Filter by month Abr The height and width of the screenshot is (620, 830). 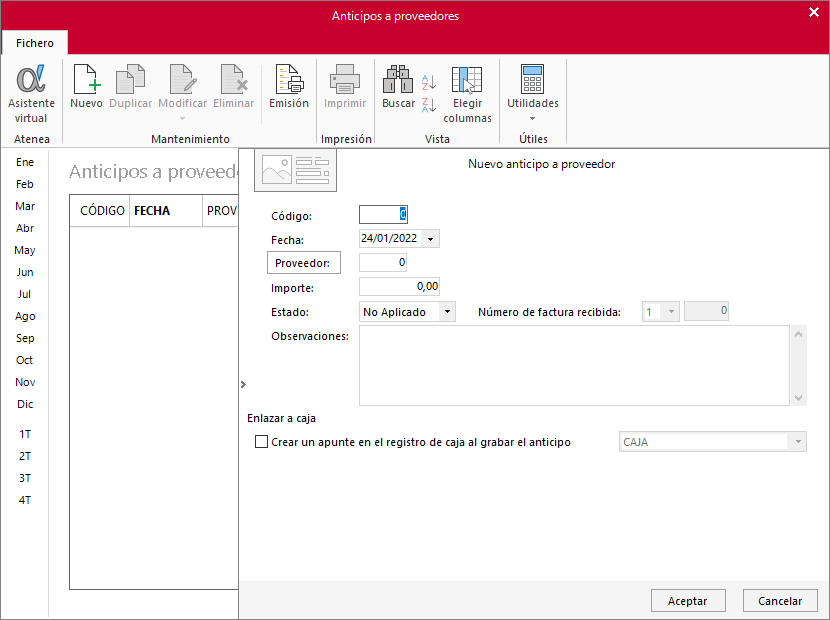click(x=25, y=228)
